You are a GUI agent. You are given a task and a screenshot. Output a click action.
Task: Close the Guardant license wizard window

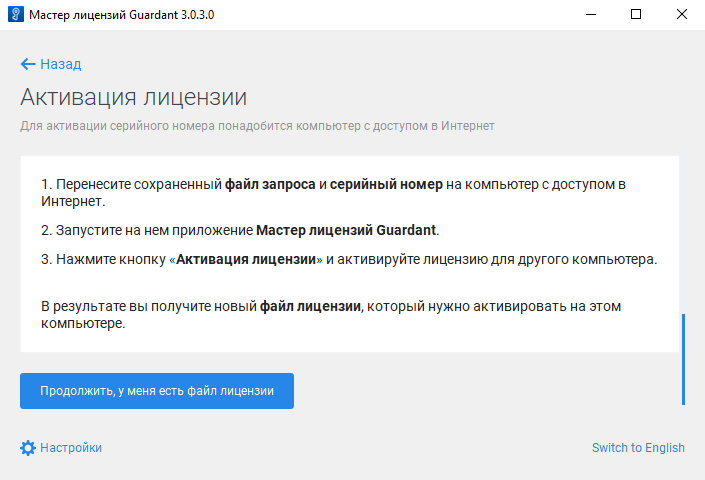(682, 15)
